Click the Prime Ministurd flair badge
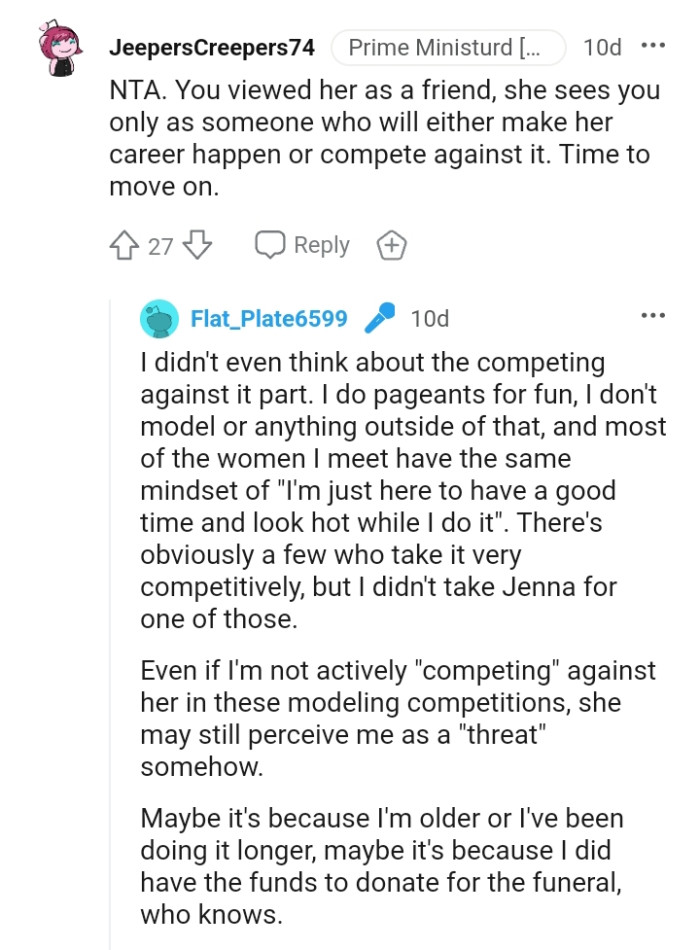 (447, 46)
